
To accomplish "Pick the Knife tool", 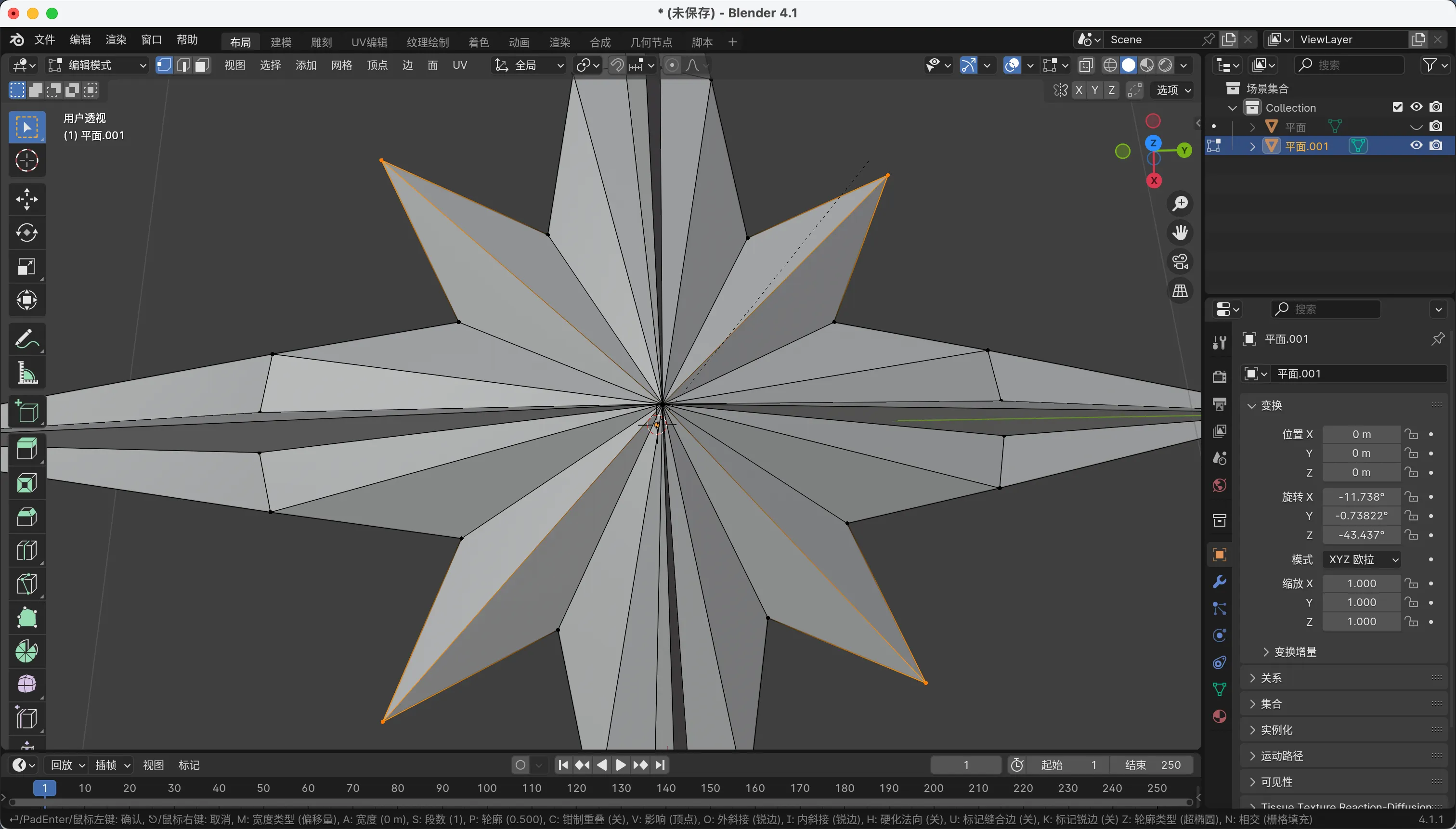I will (27, 584).
